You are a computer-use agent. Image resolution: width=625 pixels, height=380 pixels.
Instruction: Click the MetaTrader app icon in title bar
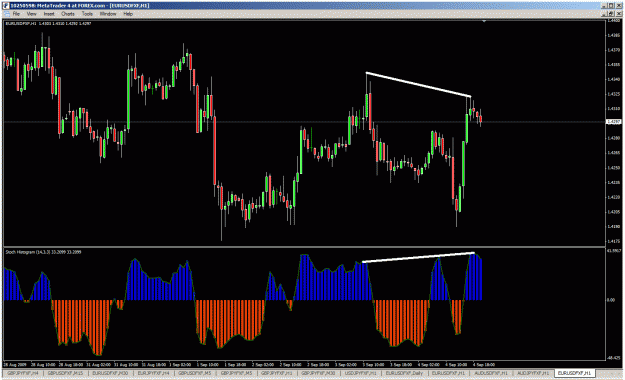click(x=6, y=6)
